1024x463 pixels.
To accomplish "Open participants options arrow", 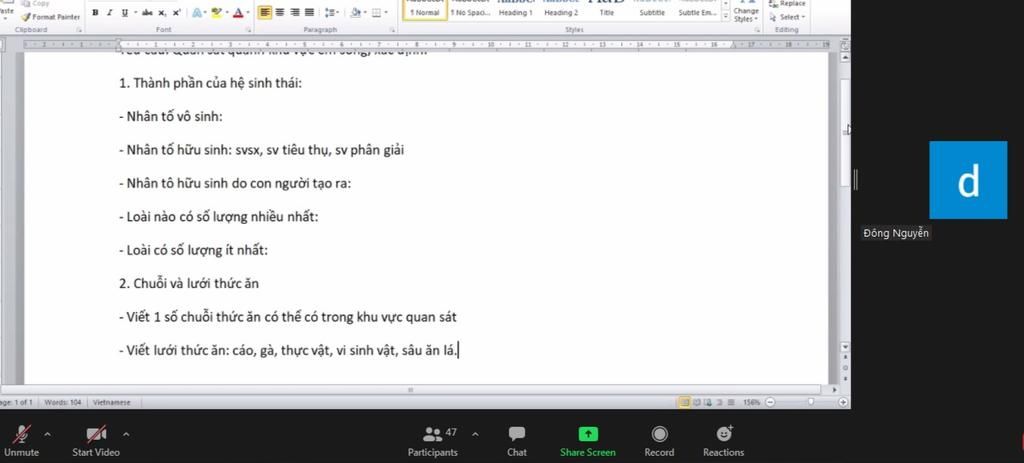I will point(475,434).
